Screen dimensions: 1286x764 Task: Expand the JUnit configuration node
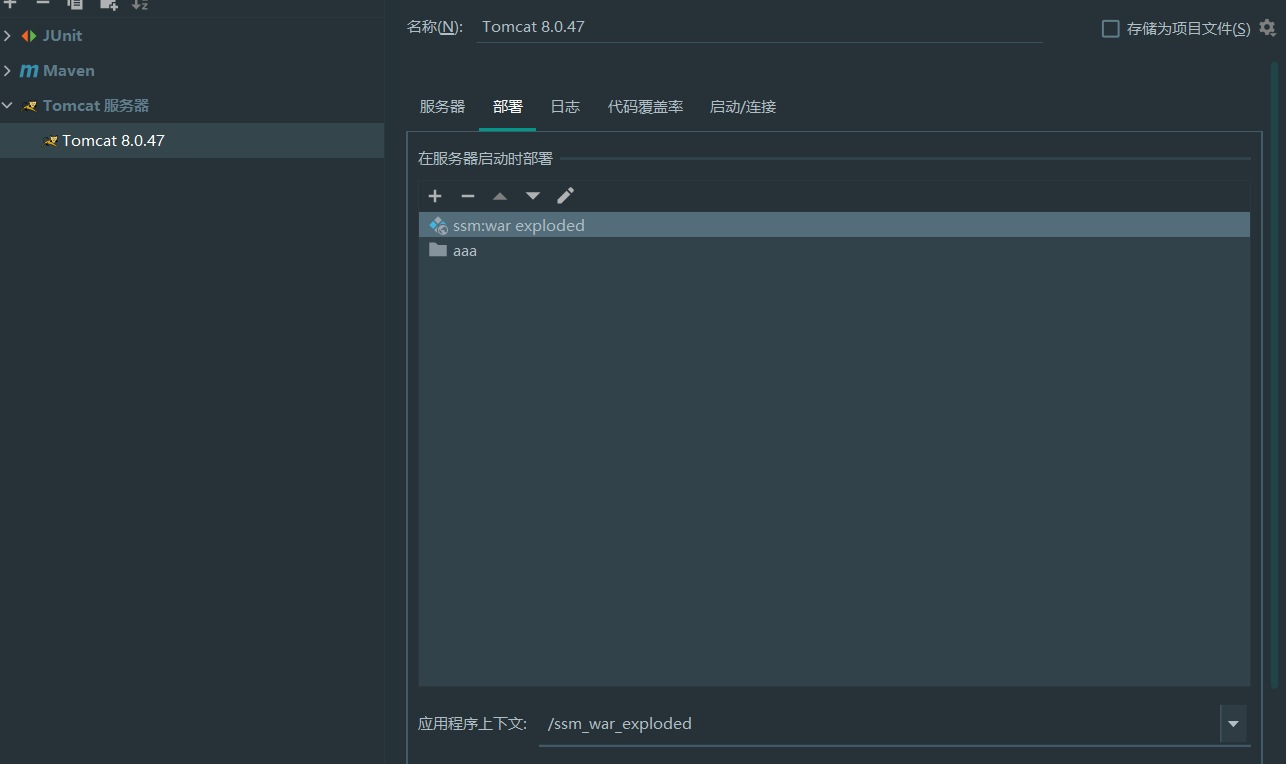coord(8,36)
